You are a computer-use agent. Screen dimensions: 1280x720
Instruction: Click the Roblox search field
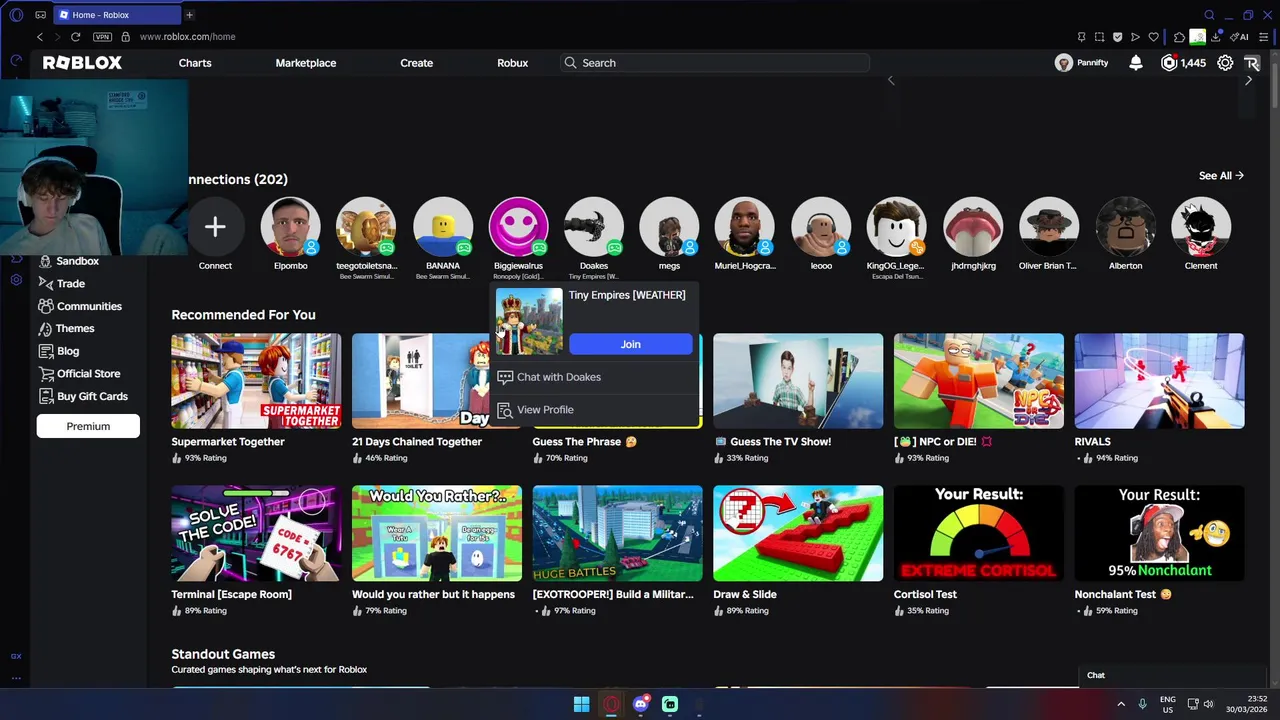[715, 63]
